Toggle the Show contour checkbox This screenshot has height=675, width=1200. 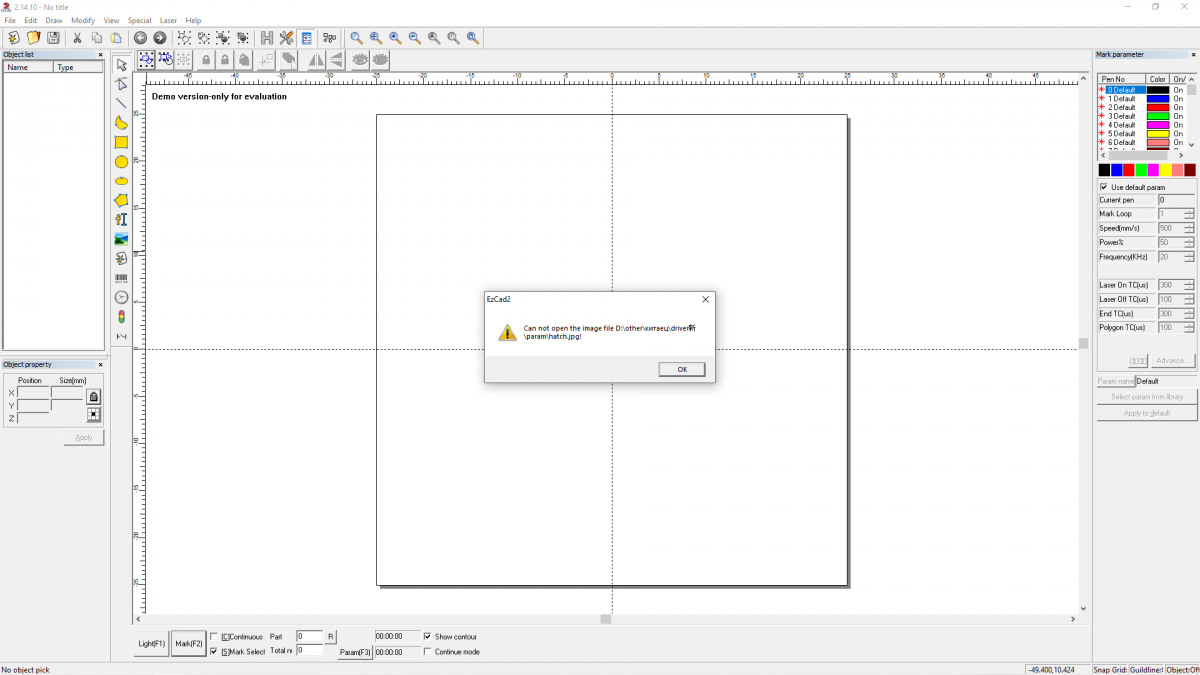click(x=428, y=636)
